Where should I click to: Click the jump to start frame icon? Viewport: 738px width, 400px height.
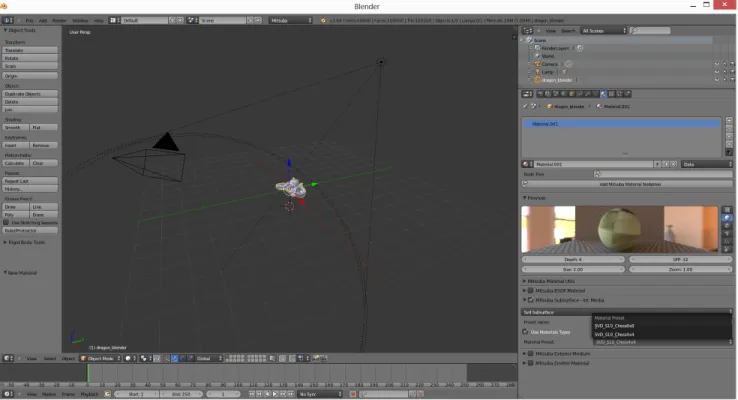(252, 394)
